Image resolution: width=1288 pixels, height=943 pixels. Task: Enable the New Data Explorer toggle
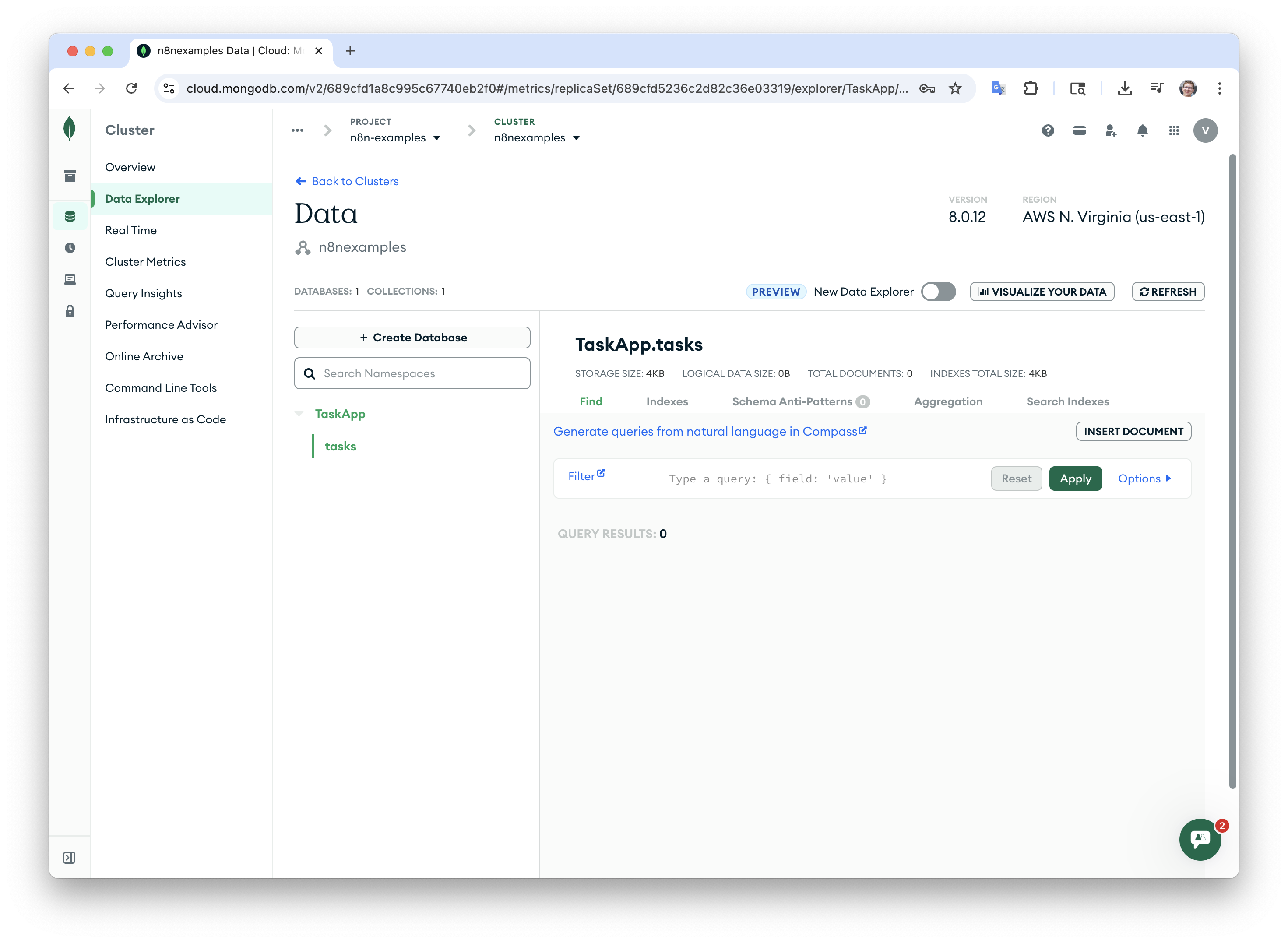pos(938,292)
